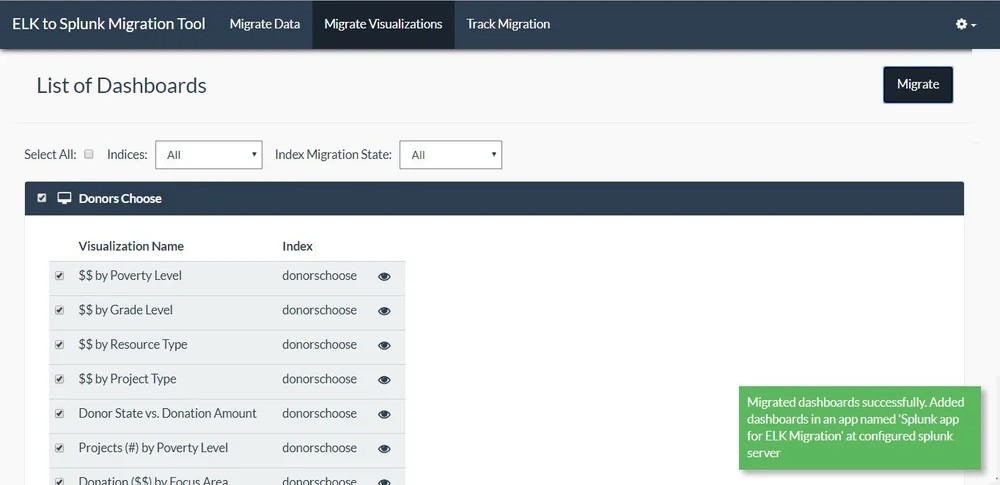Viewport: 1000px width, 485px height.
Task: Click eye icon for $$ by Grade Level
Action: [384, 311]
